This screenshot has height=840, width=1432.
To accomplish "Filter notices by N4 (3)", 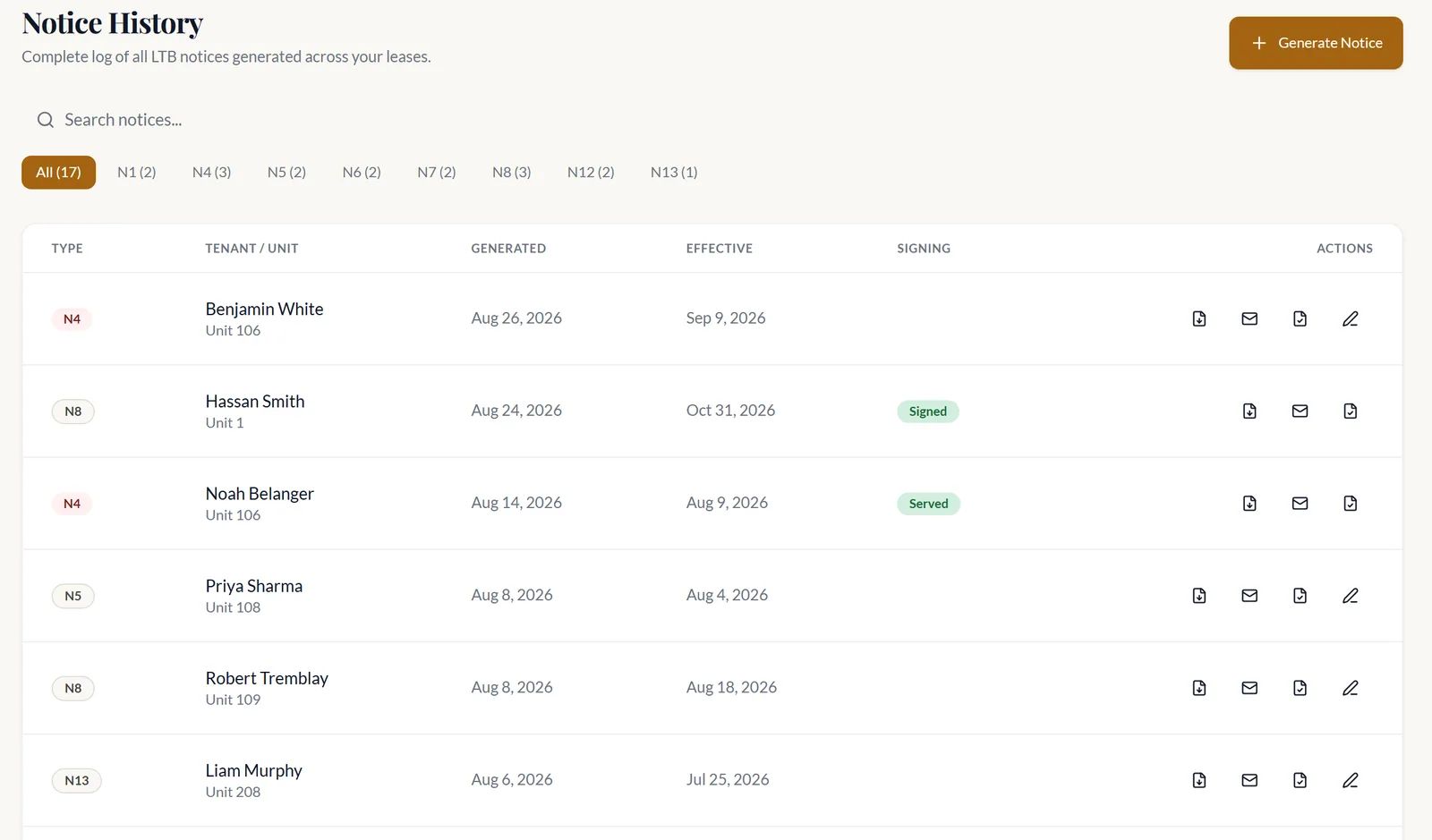I will pos(211,172).
